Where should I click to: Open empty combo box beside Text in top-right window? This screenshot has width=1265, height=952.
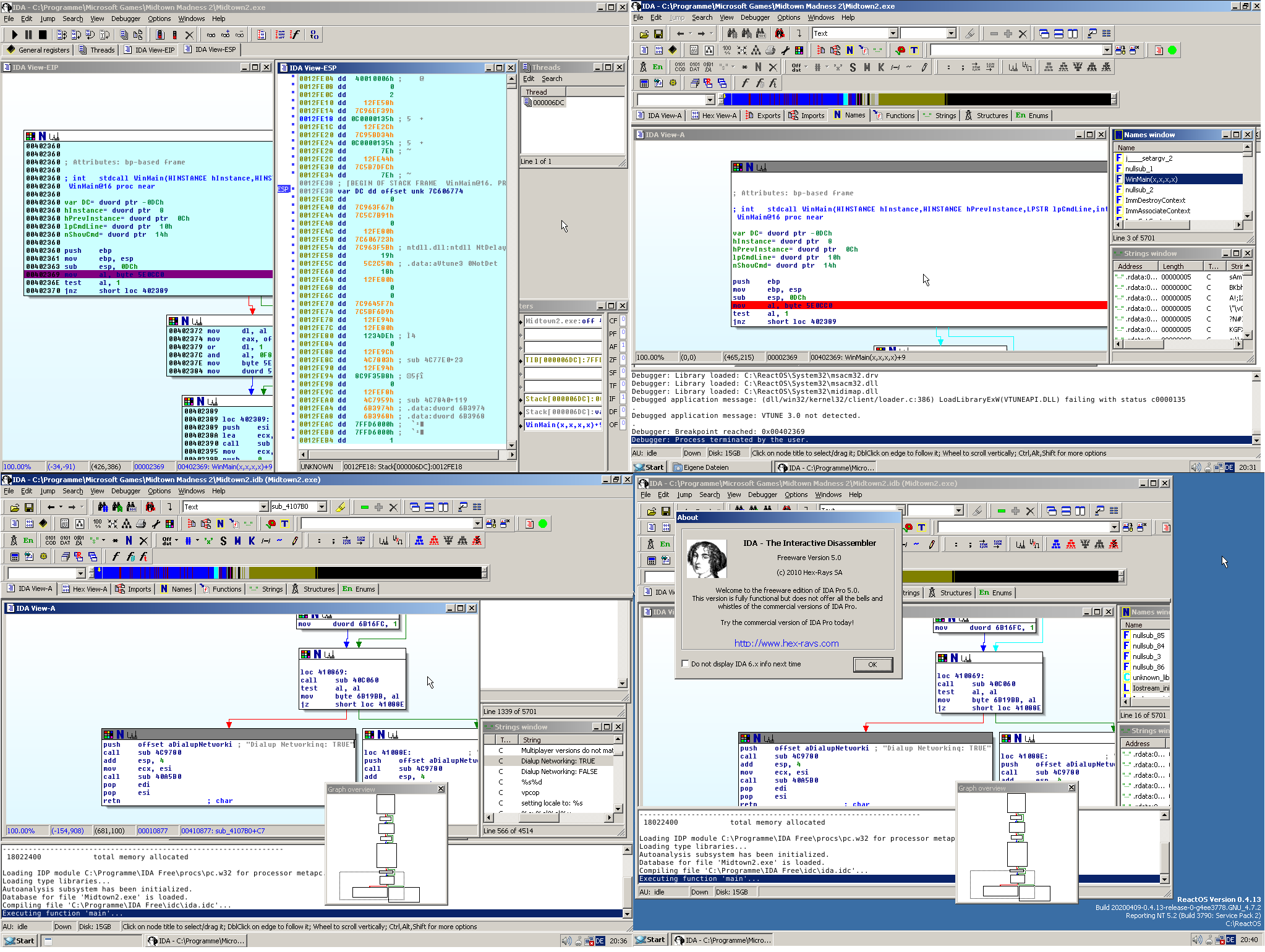click(951, 33)
